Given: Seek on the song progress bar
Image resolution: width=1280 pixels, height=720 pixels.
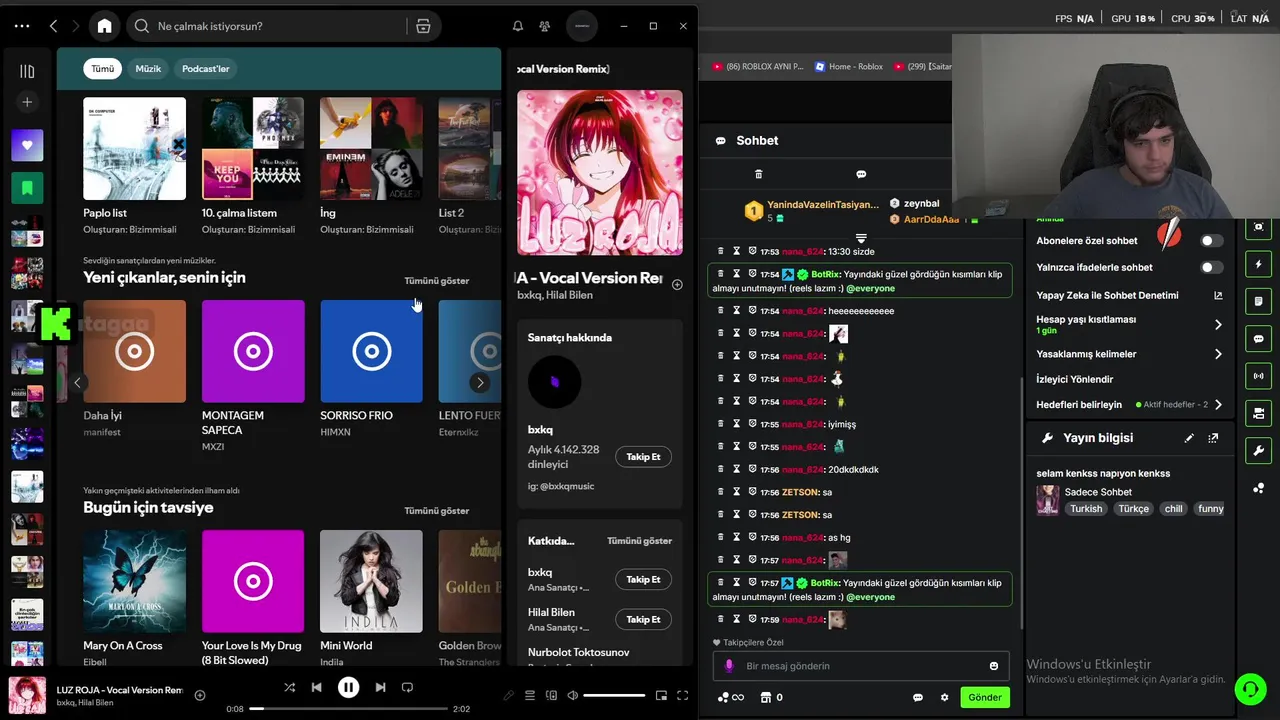Looking at the screenshot, I should click(348, 709).
